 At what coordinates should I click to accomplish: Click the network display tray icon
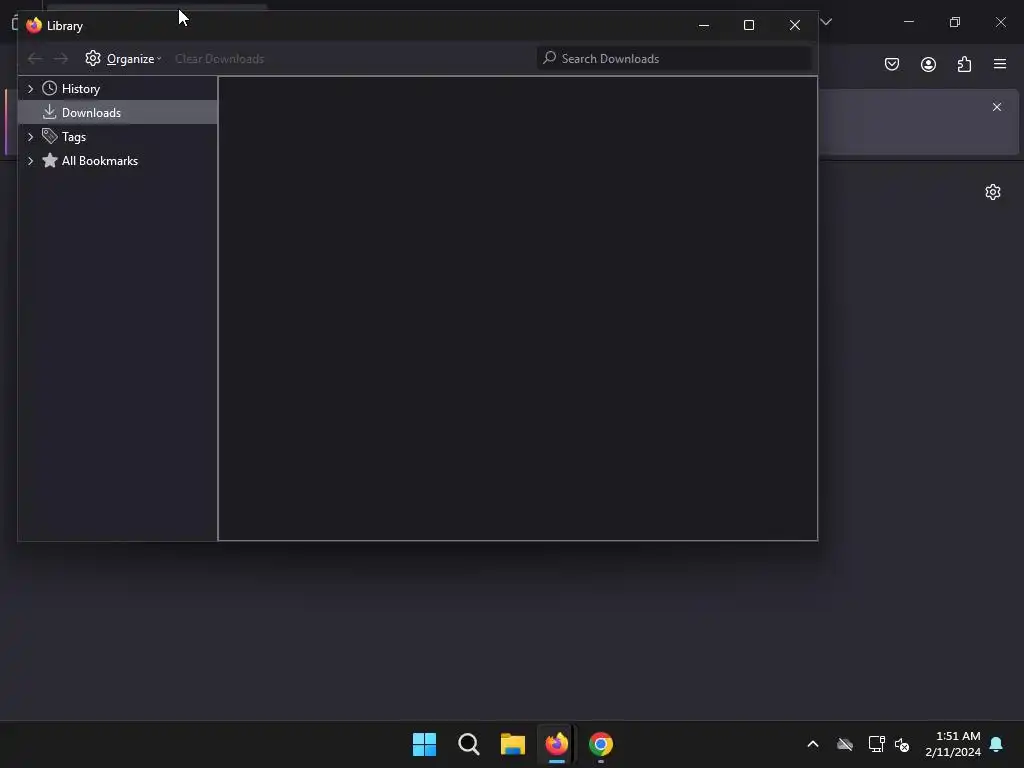coord(876,744)
